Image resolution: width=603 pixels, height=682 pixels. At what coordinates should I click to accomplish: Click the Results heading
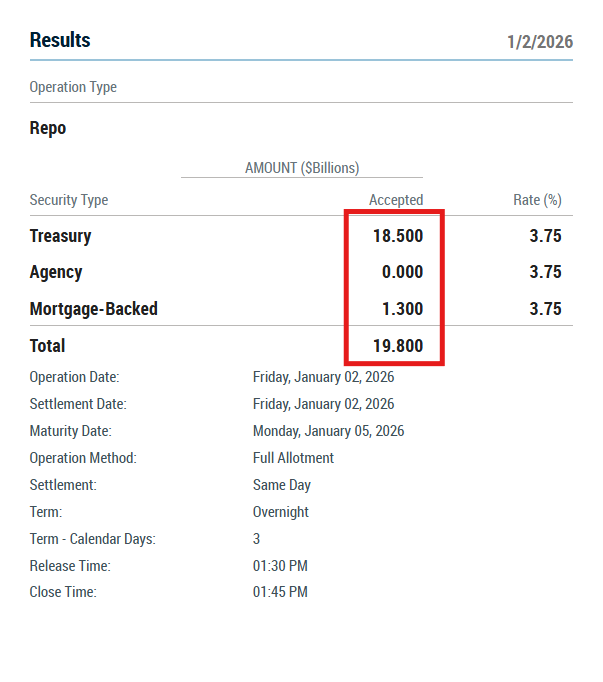tap(60, 41)
